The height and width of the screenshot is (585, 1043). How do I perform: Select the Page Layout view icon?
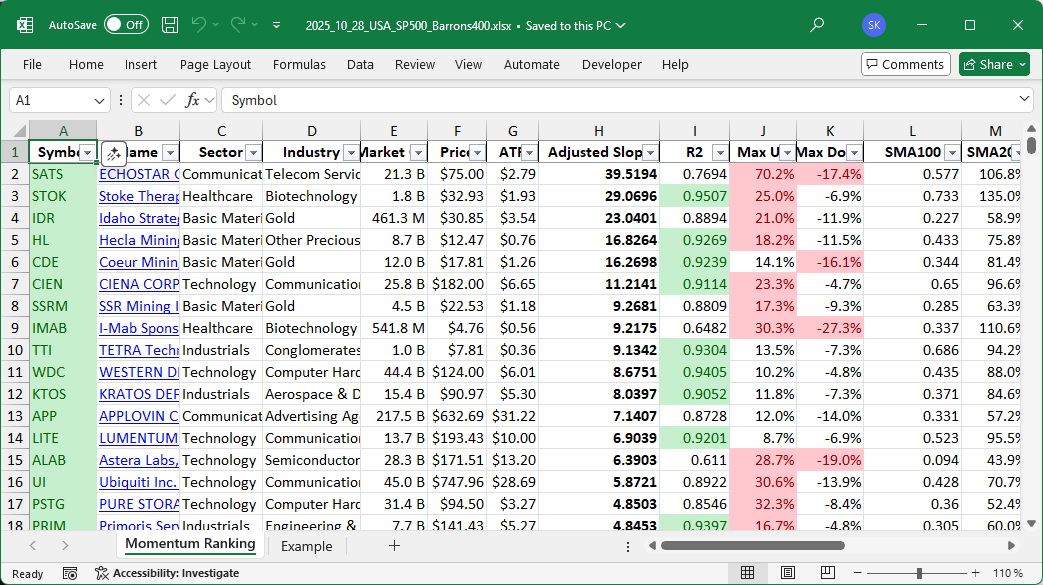coord(788,573)
